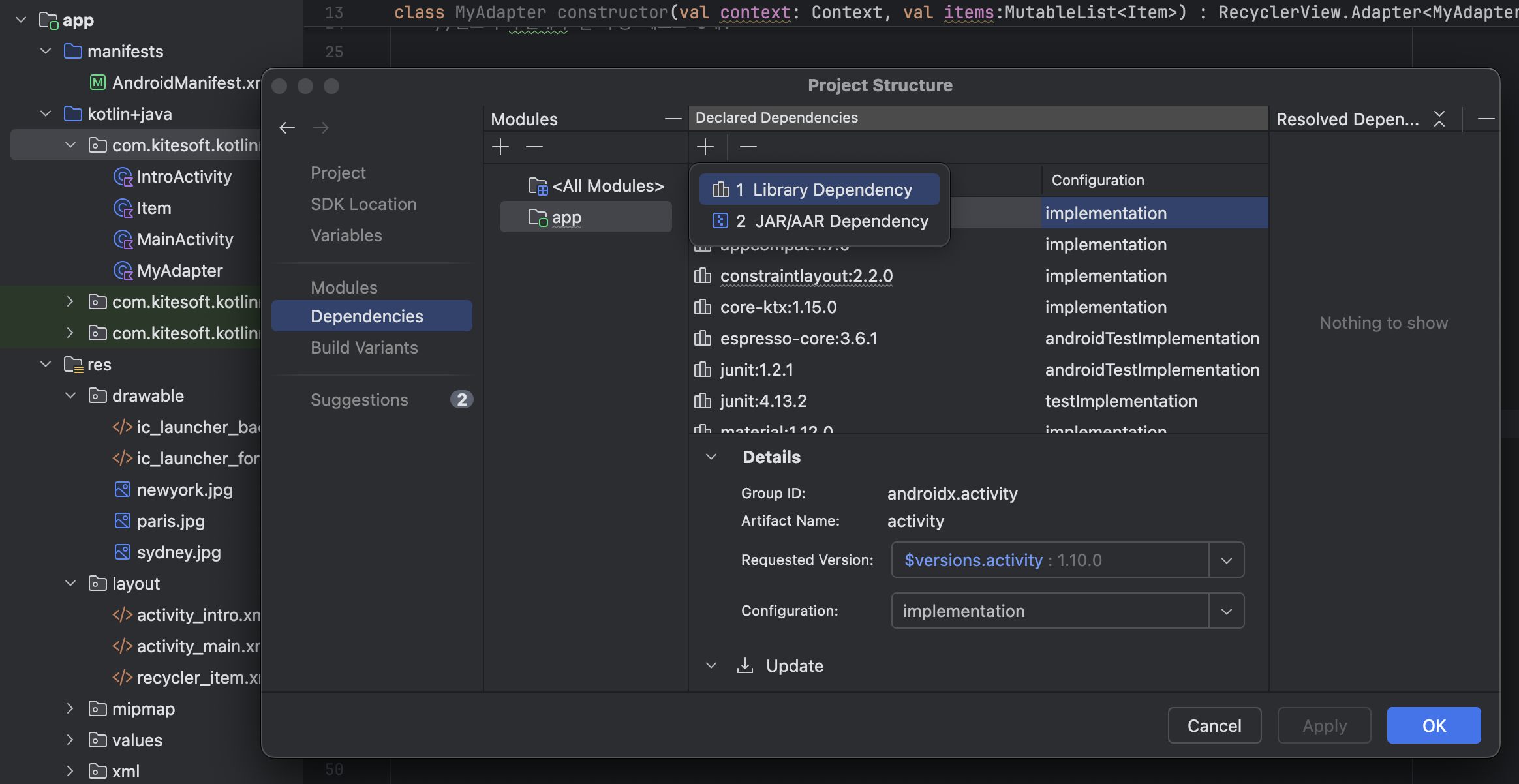Collapse the drawable folder
1519x784 pixels.
(70, 396)
